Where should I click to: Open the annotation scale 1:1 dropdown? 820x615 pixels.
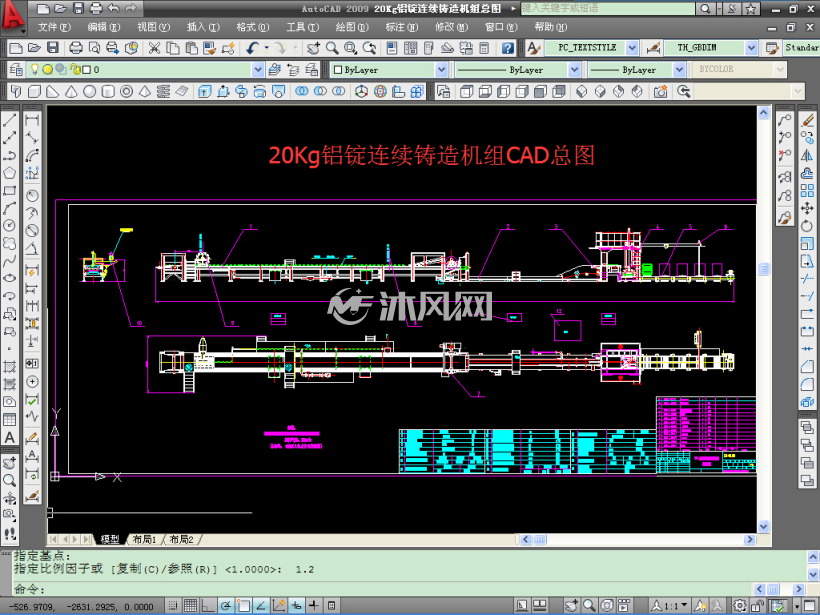tap(671, 606)
